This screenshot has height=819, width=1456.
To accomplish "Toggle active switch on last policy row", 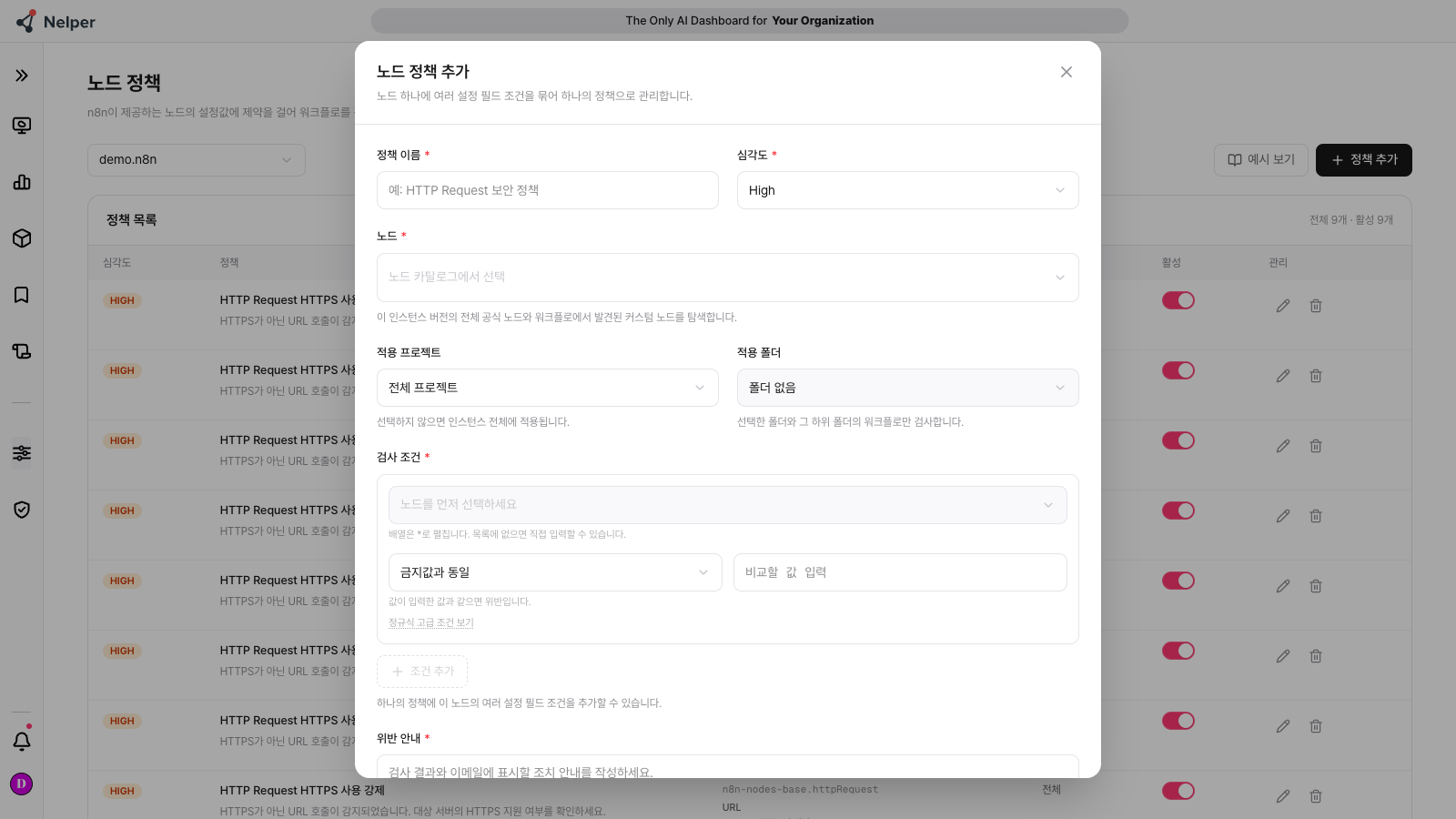I will [1178, 791].
